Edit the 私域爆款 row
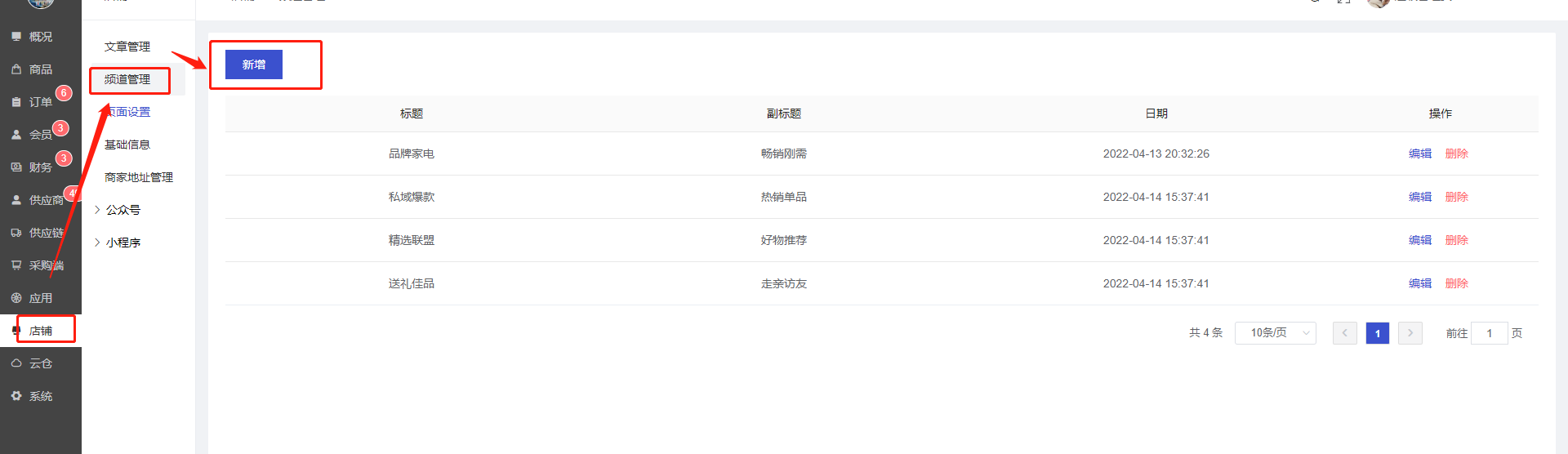 point(1420,197)
